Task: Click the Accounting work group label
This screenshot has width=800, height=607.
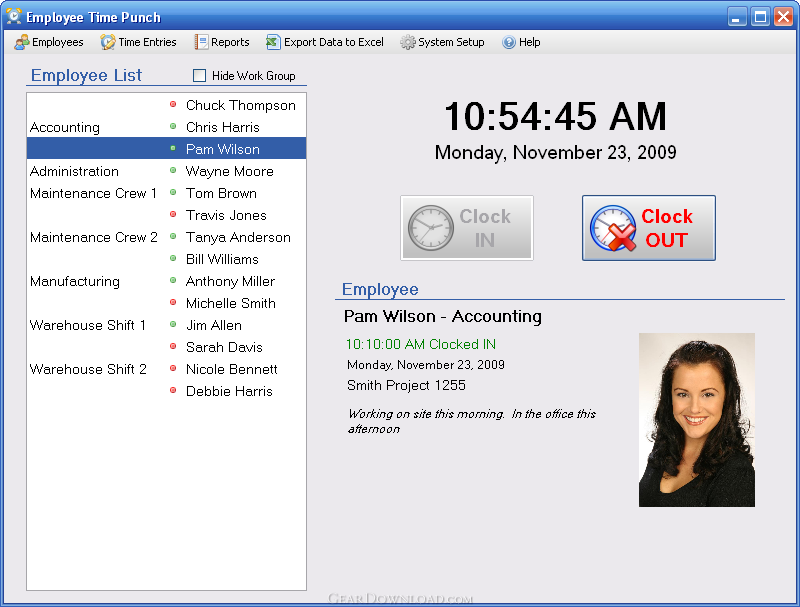Action: (x=65, y=128)
